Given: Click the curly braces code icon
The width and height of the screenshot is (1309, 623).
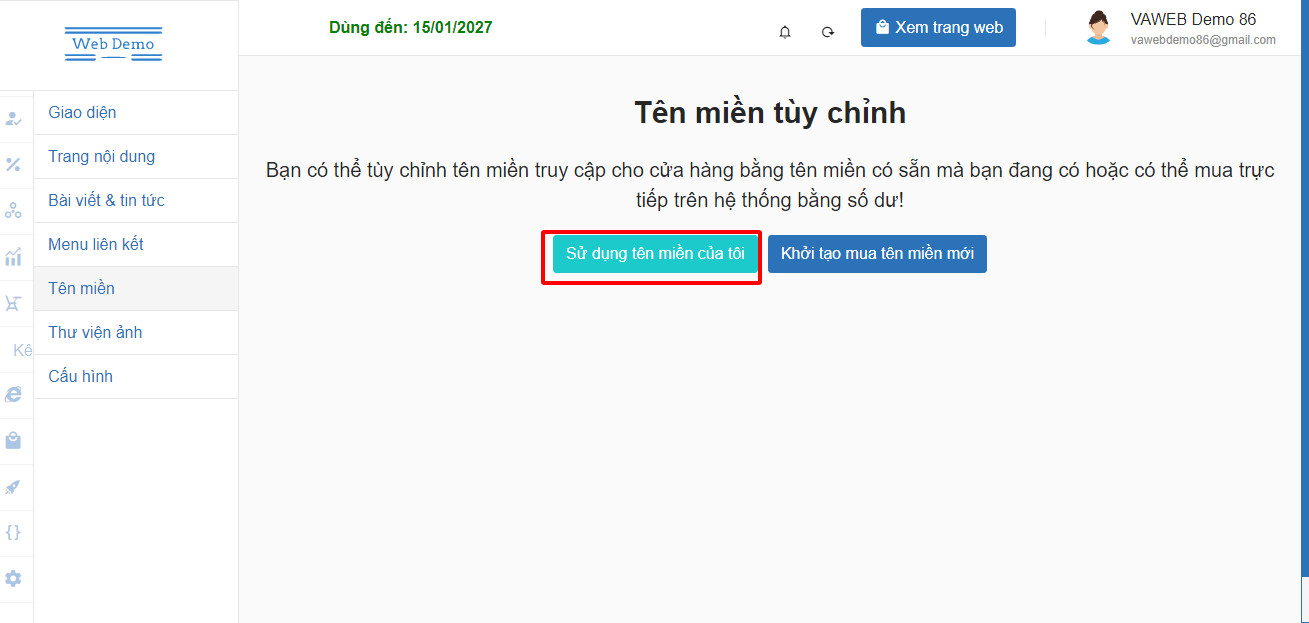Looking at the screenshot, I should click(x=13, y=532).
